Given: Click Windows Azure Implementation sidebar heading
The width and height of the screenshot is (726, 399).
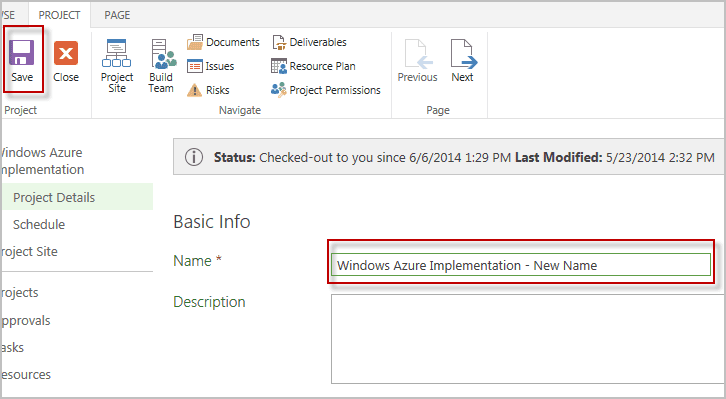Looking at the screenshot, I should click(x=42, y=161).
